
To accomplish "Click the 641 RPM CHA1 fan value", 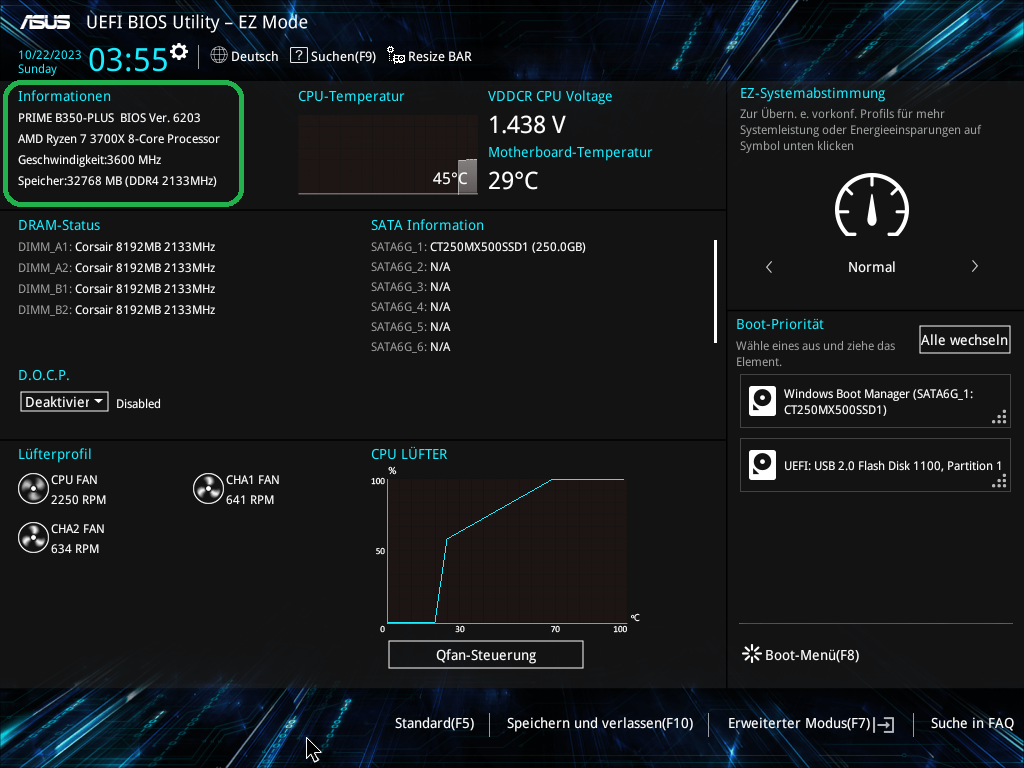I will (x=250, y=500).
